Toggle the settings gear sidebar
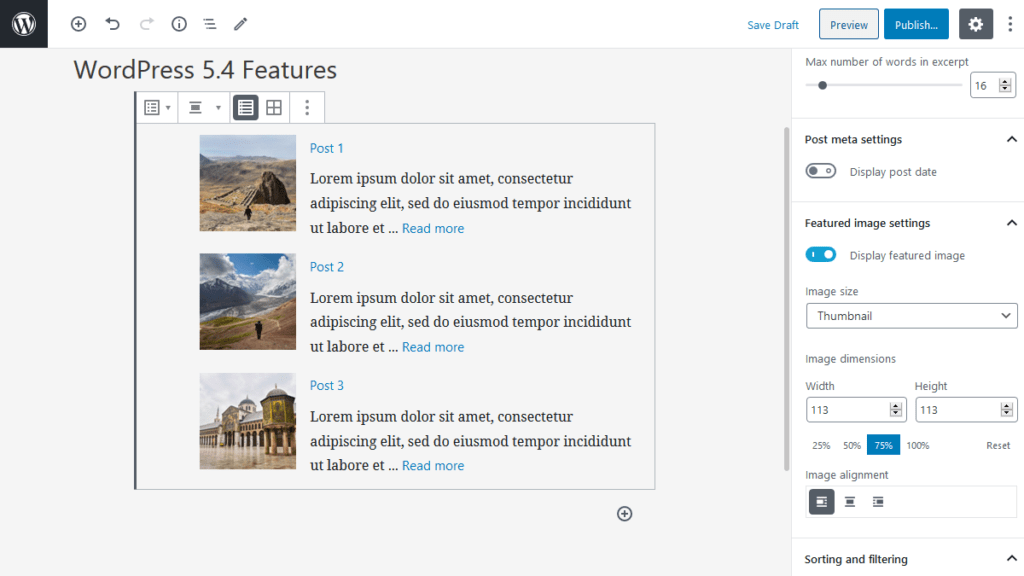The height and width of the screenshot is (576, 1024). coord(976,24)
